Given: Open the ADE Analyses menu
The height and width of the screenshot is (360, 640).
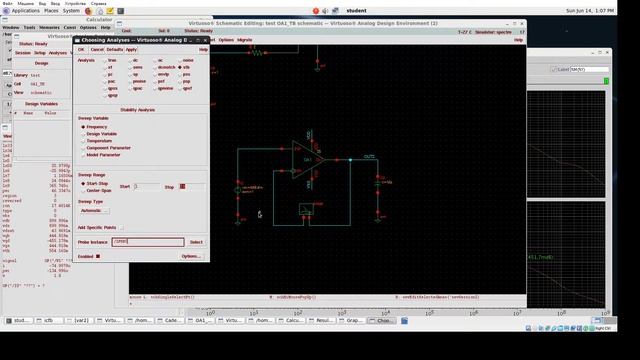Looking at the screenshot, I should coord(58,53).
